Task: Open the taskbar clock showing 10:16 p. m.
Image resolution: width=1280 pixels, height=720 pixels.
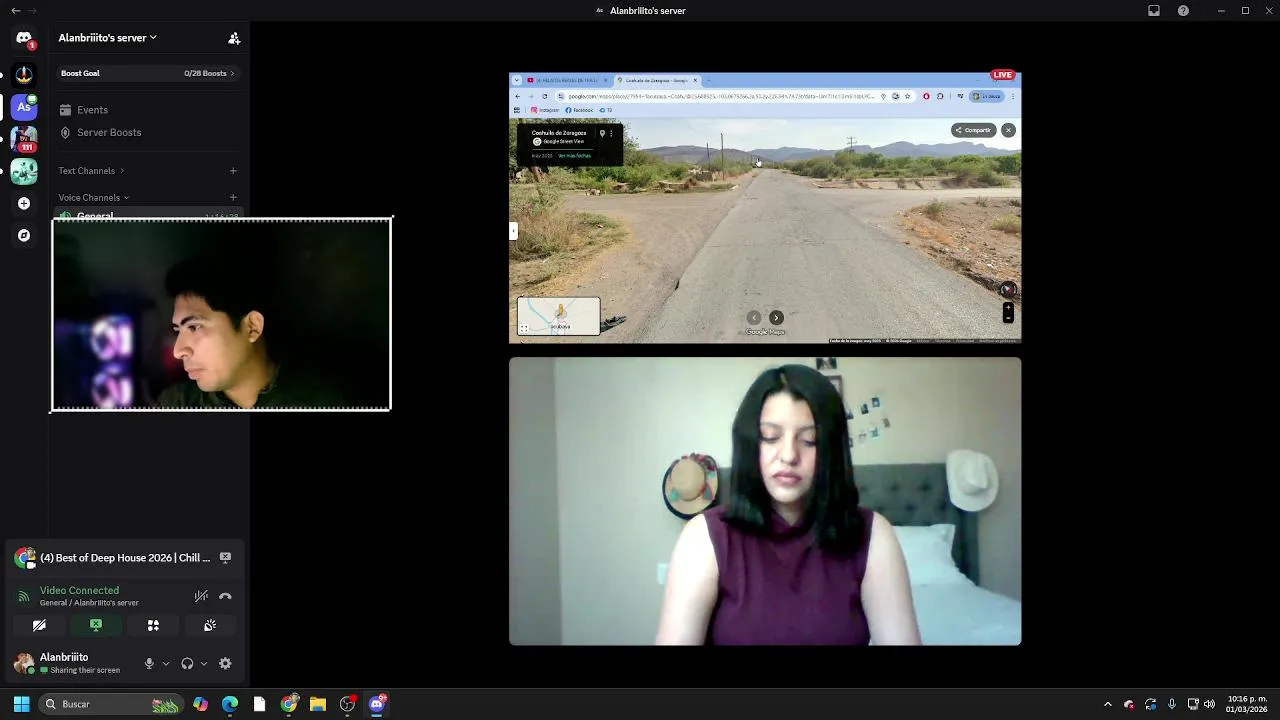Action: [x=1247, y=704]
